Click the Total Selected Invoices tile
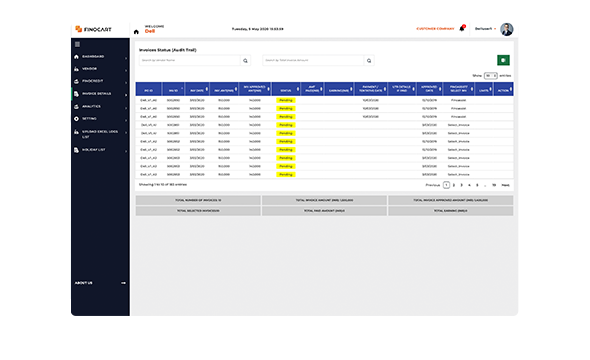This screenshot has height=360, width=590. pyautogui.click(x=198, y=211)
